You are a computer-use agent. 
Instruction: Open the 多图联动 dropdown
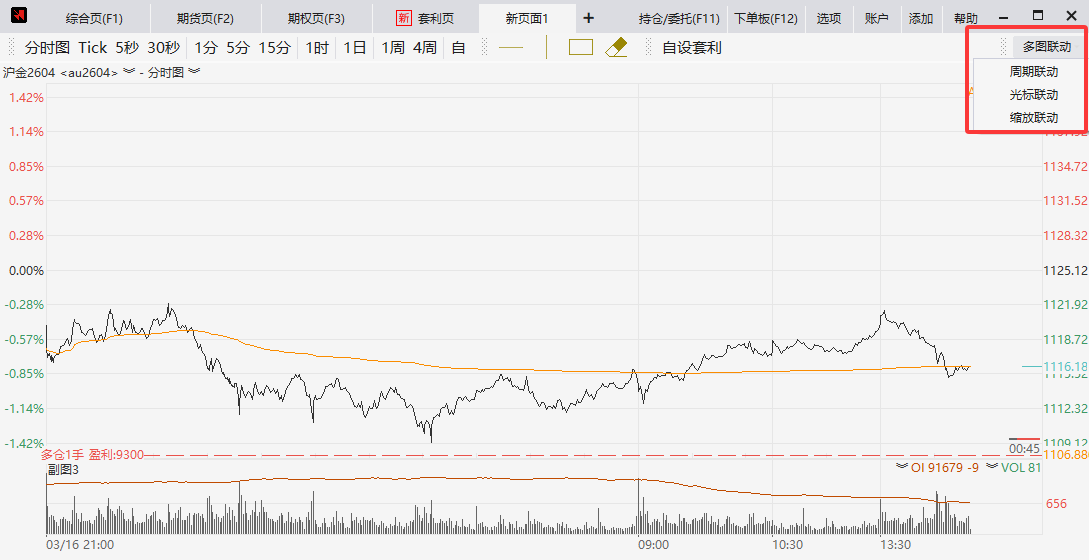click(x=1046, y=47)
